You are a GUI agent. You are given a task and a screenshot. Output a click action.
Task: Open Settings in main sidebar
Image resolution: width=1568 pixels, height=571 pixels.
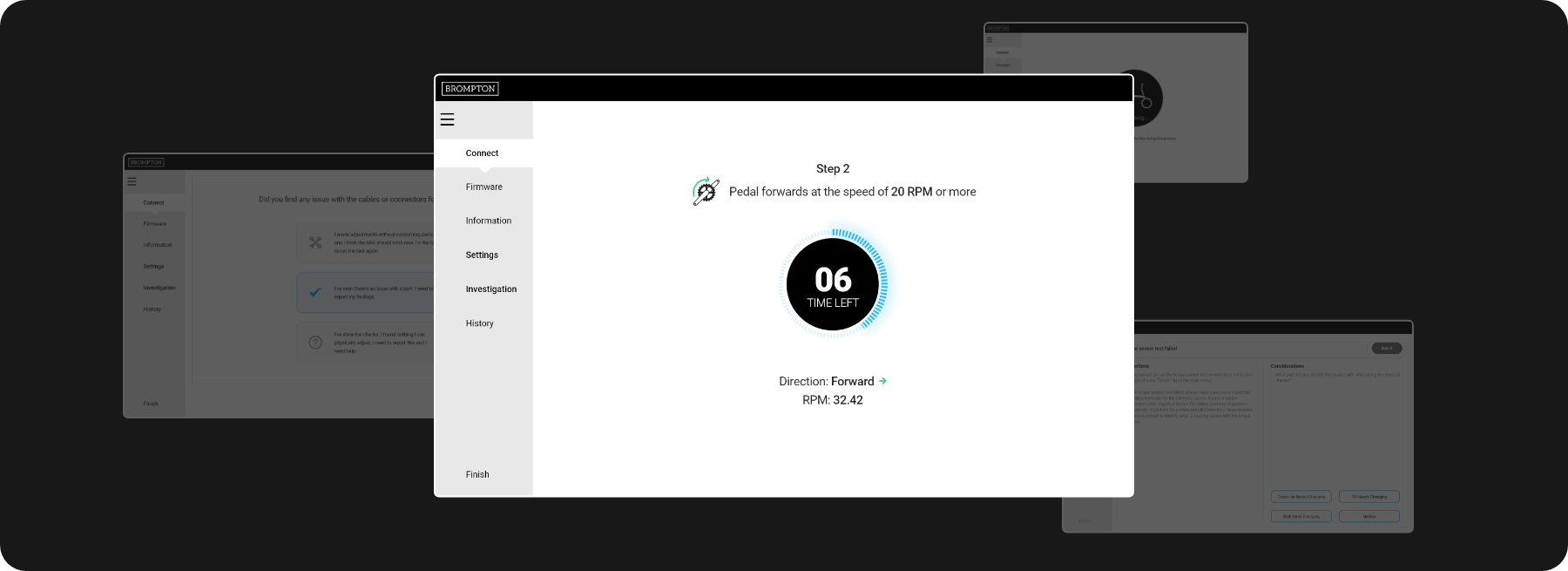click(482, 255)
